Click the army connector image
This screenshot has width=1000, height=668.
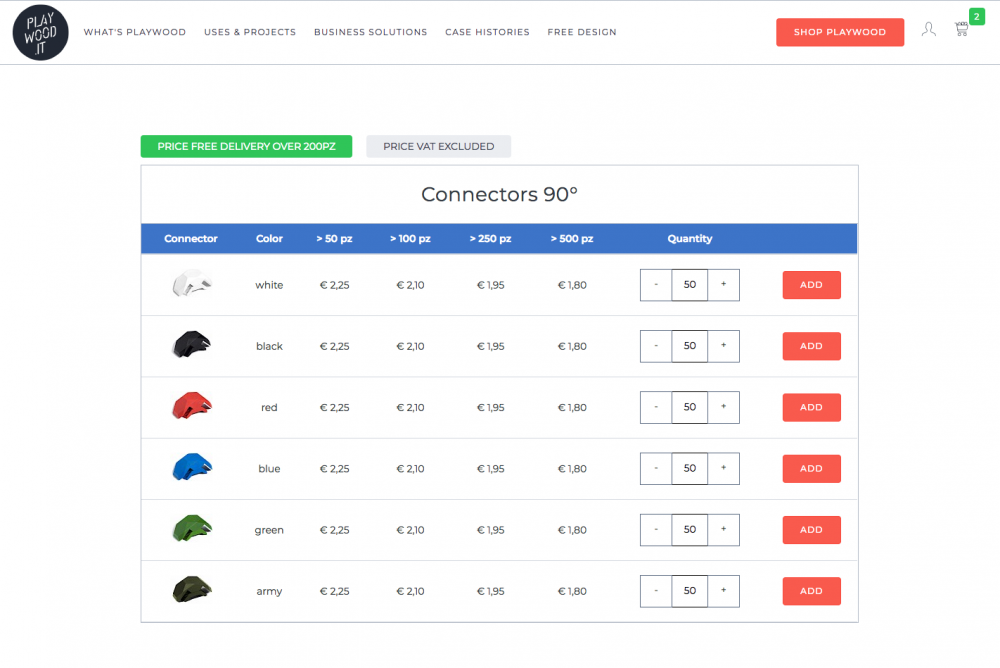click(x=191, y=590)
